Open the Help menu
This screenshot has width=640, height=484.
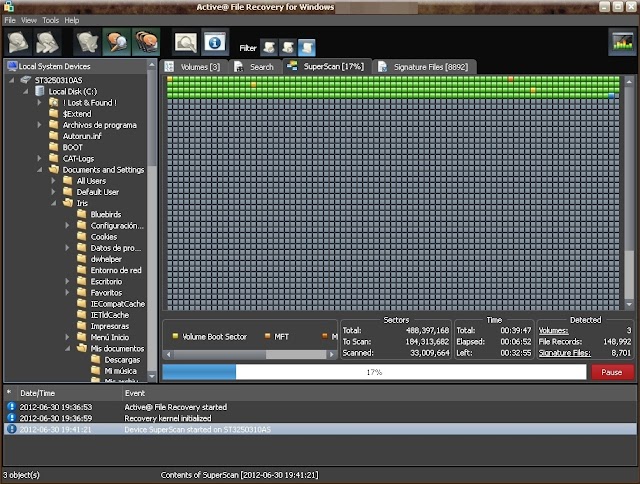pyautogui.click(x=72, y=20)
